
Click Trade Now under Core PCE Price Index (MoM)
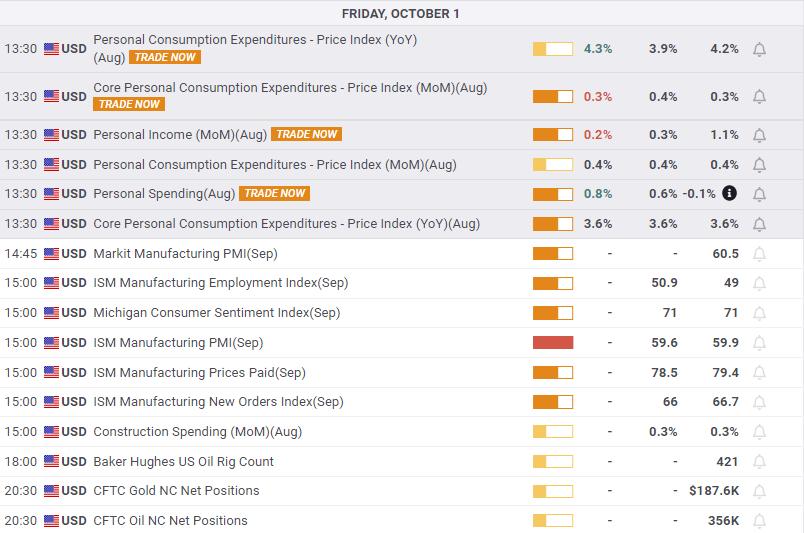[129, 104]
